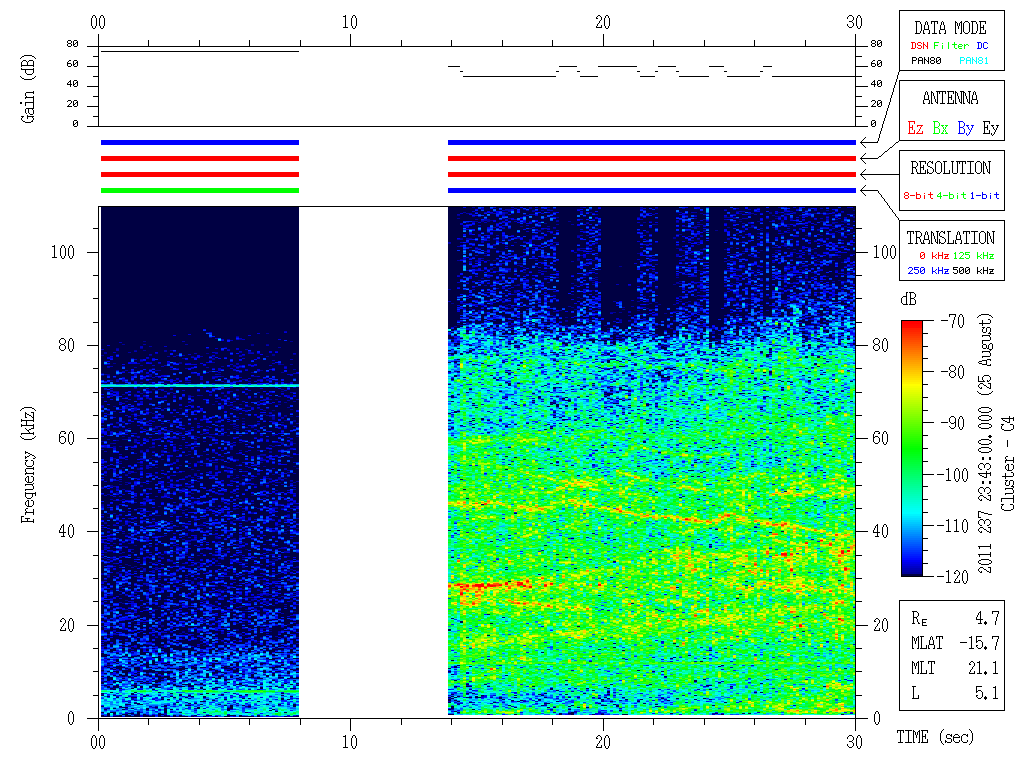The width and height of the screenshot is (1024, 768).
Task: Click the Cluster - C4 vertical label
Action: [x=1008, y=463]
